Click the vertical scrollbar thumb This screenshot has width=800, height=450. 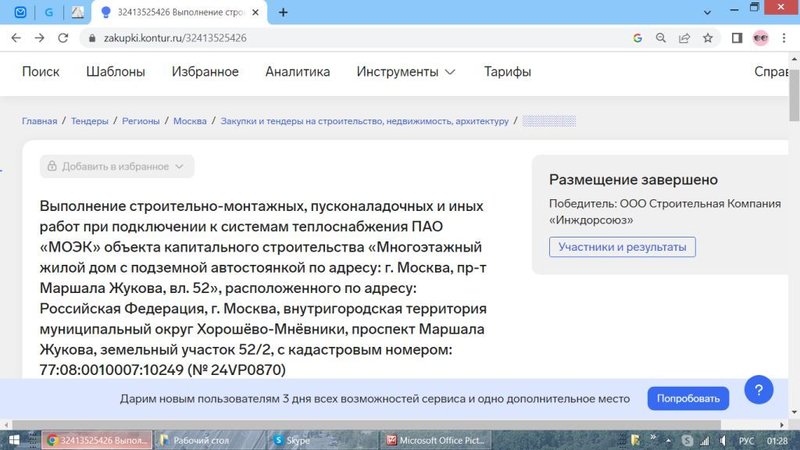click(794, 95)
